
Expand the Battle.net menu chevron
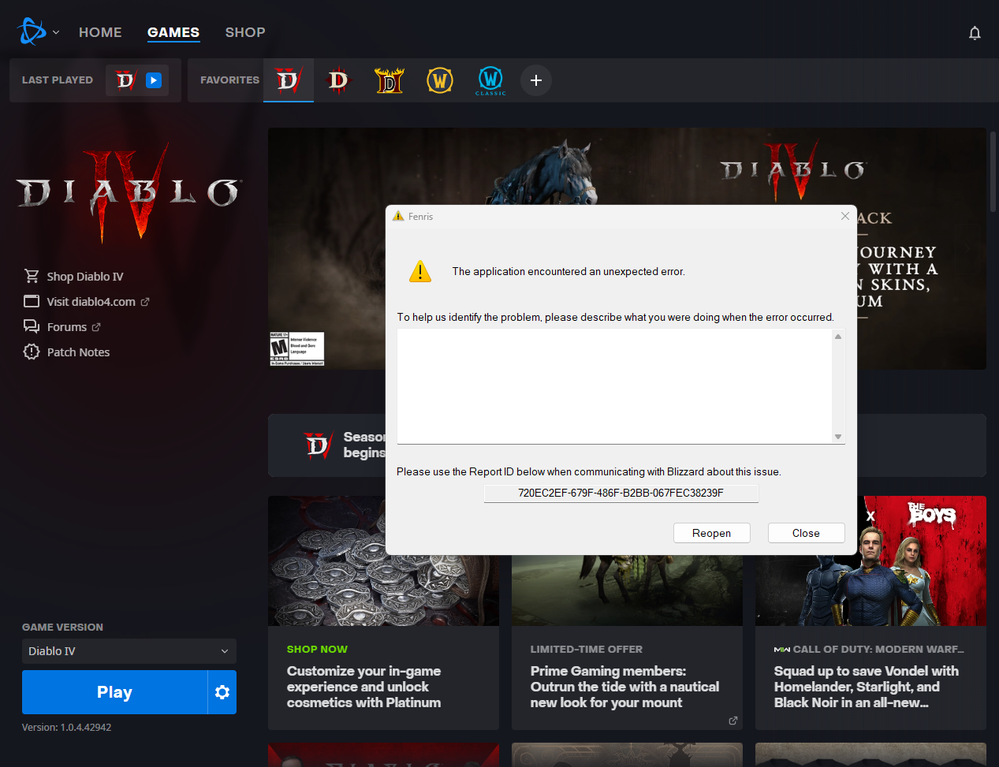[x=56, y=32]
